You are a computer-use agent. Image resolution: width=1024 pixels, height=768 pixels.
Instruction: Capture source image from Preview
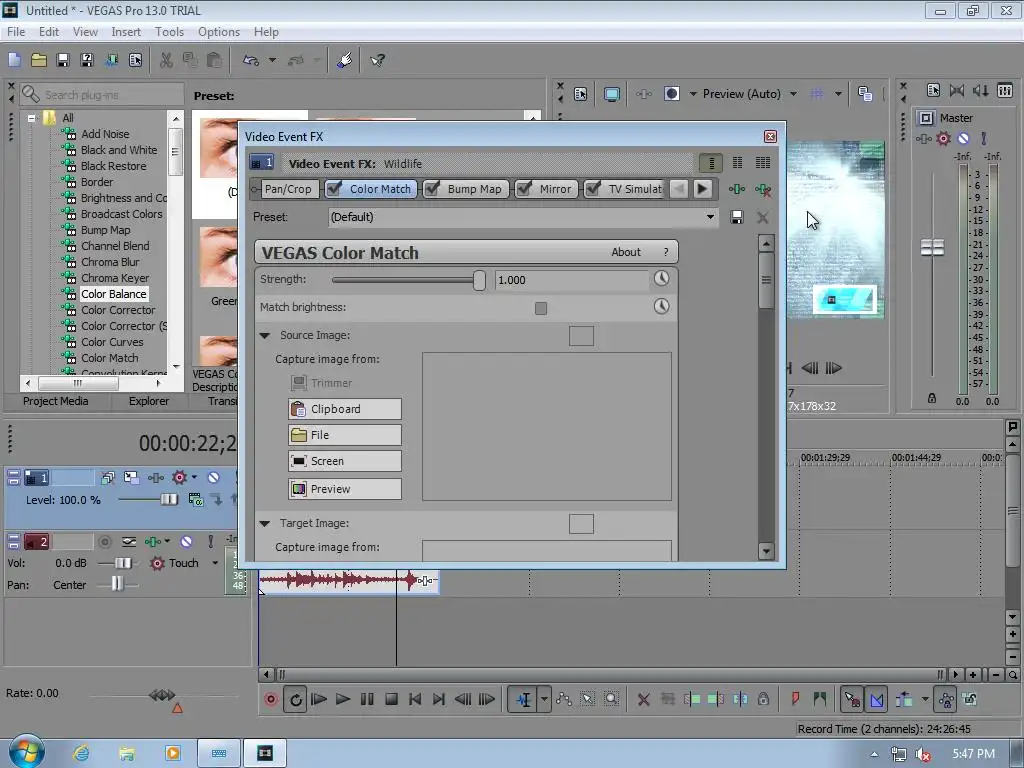[x=344, y=488]
